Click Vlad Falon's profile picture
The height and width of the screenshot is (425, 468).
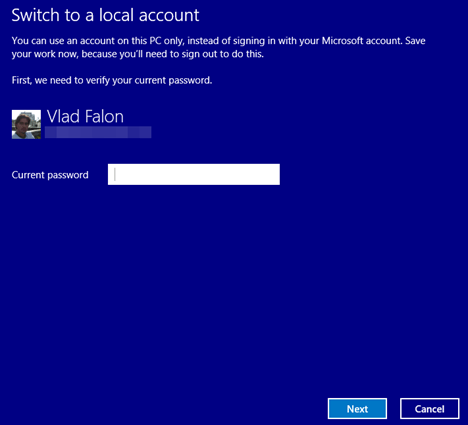26,125
